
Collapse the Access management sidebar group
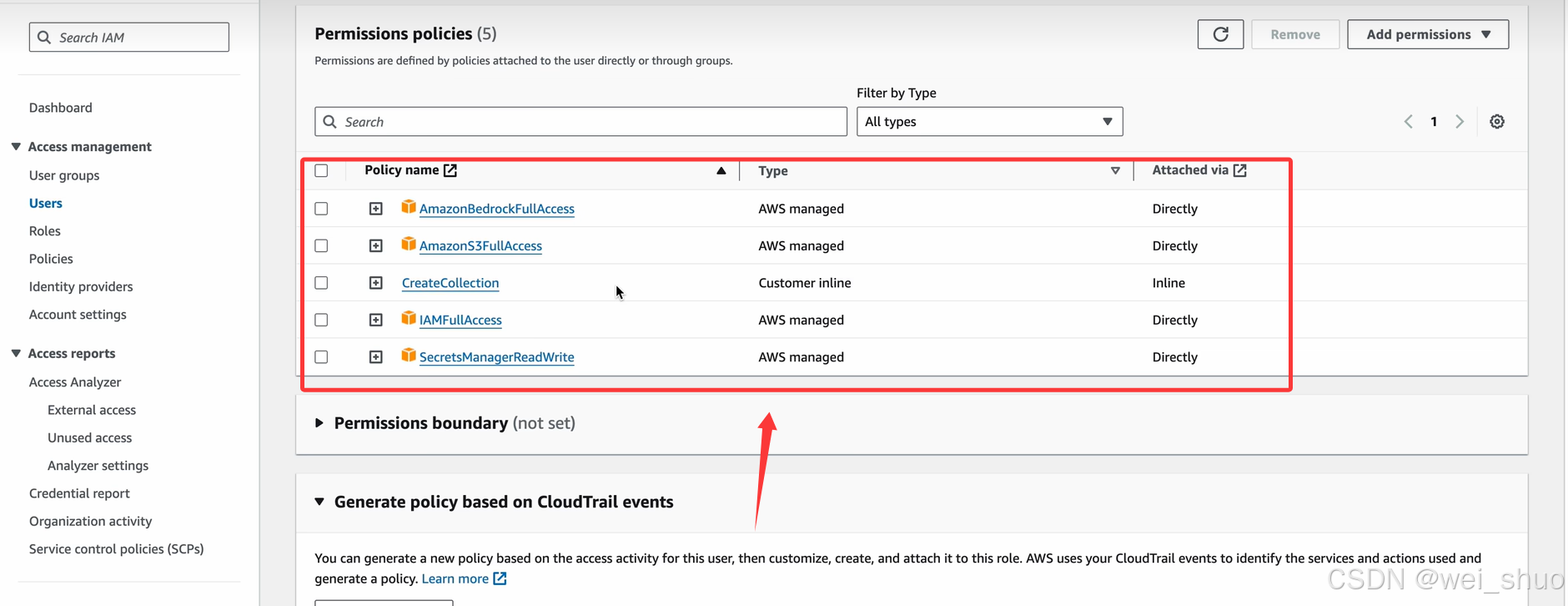click(x=16, y=147)
